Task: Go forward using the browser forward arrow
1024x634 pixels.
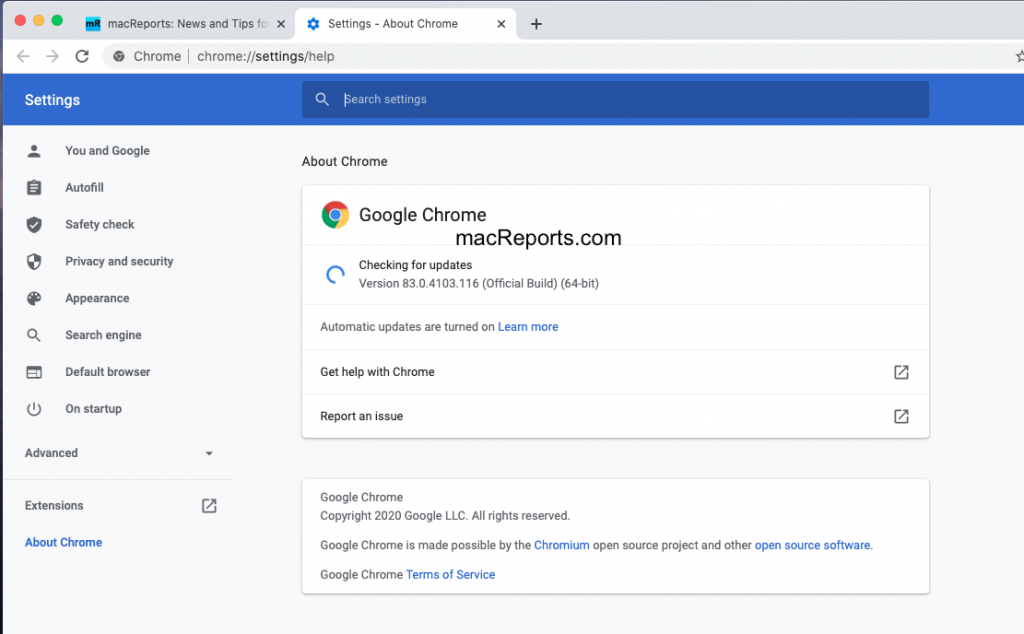Action: 52,56
